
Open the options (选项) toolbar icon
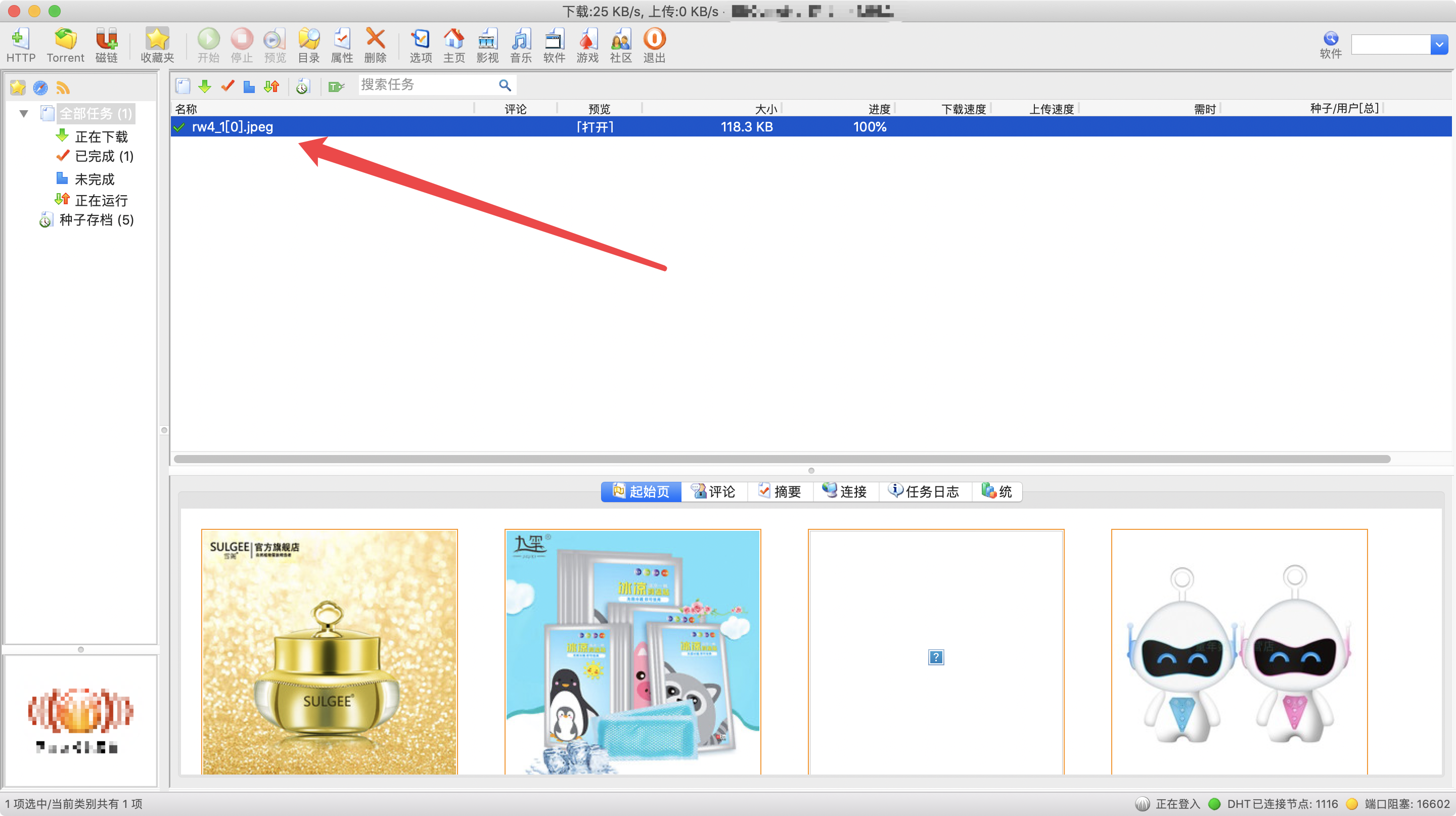coord(420,39)
